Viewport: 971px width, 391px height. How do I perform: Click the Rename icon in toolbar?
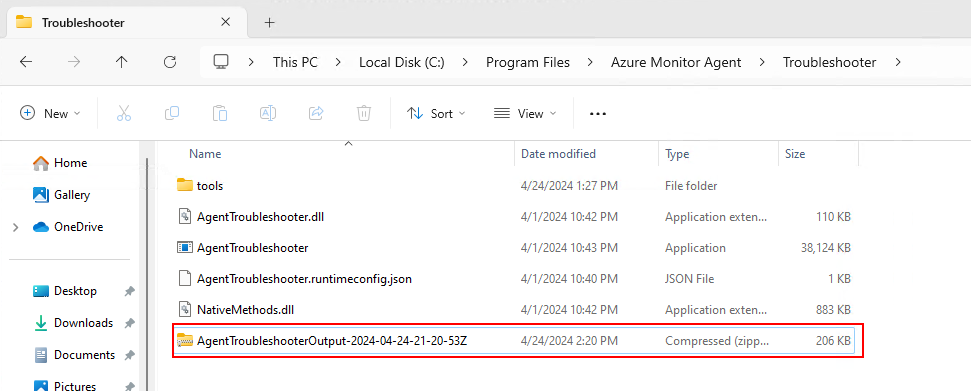268,113
